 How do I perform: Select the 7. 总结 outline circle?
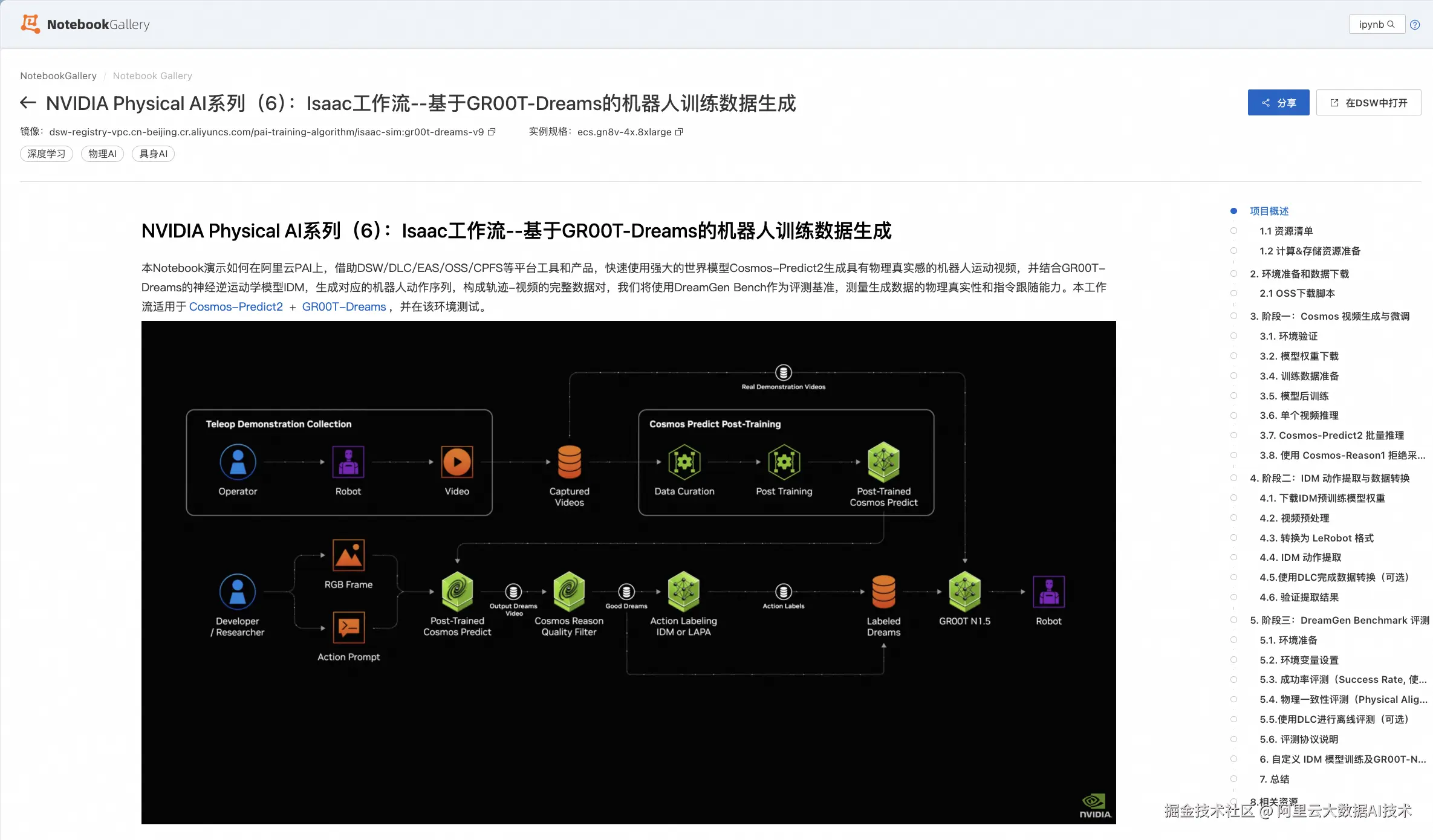click(1233, 779)
